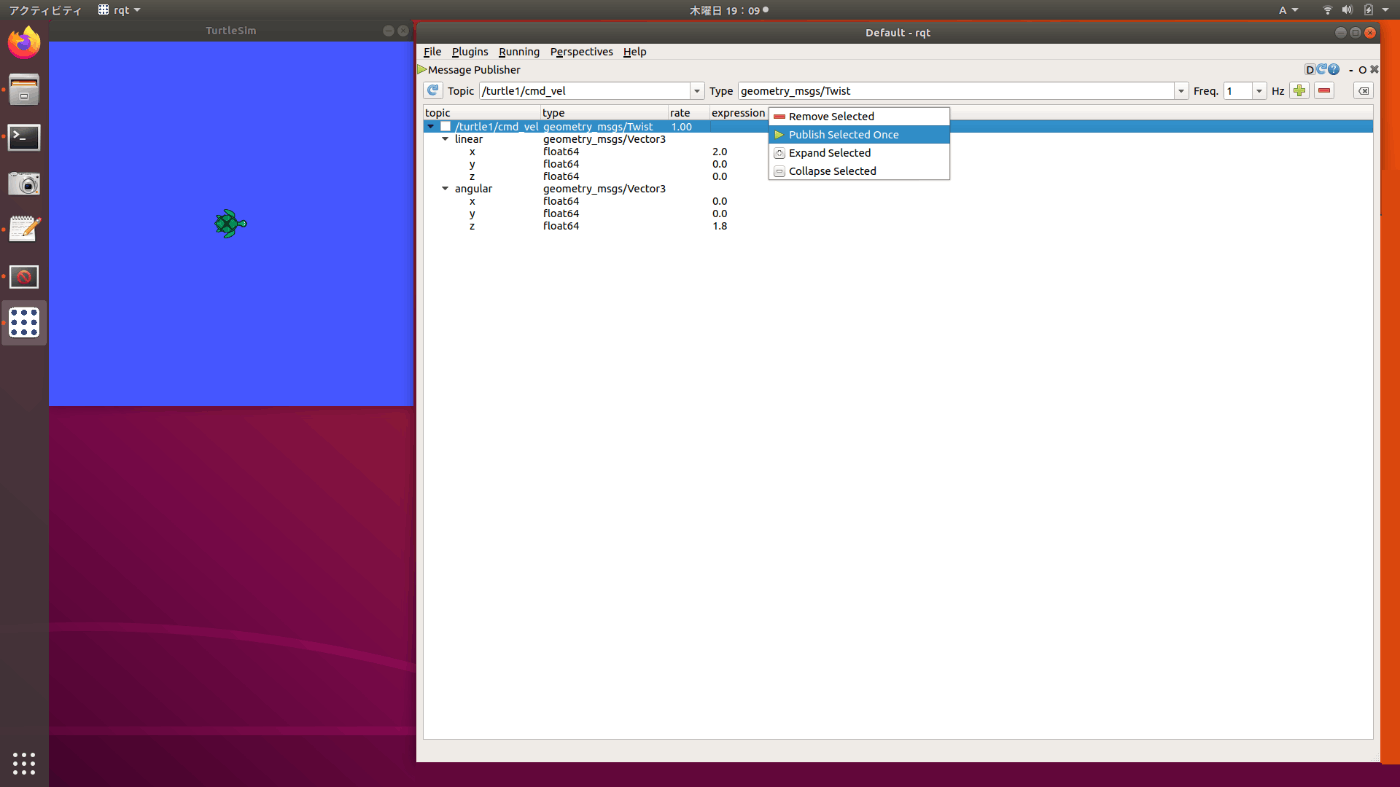Image resolution: width=1400 pixels, height=787 pixels.
Task: Select the angular y row
Action: tap(898, 214)
